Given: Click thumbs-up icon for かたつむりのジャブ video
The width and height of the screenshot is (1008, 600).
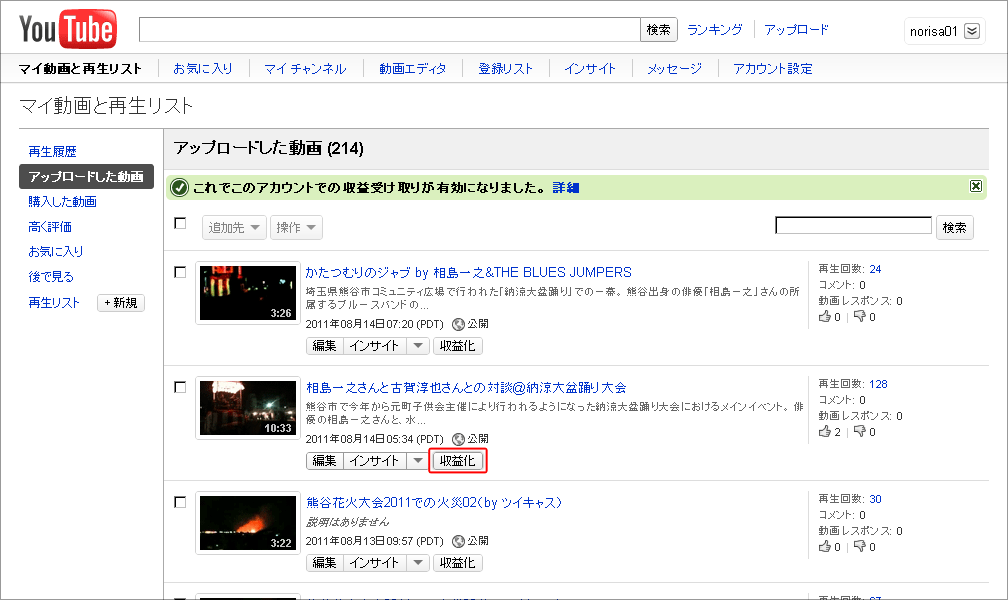Looking at the screenshot, I should 825,316.
